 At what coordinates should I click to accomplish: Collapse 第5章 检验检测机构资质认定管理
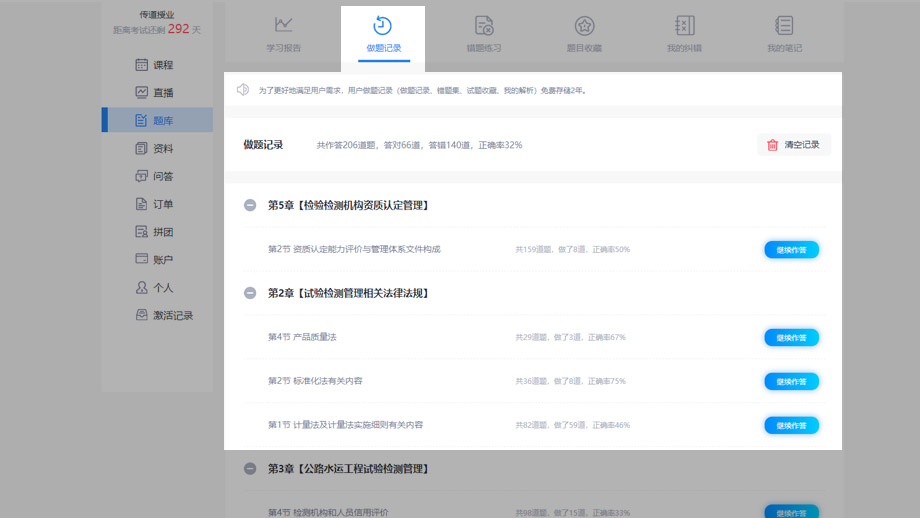tap(250, 205)
